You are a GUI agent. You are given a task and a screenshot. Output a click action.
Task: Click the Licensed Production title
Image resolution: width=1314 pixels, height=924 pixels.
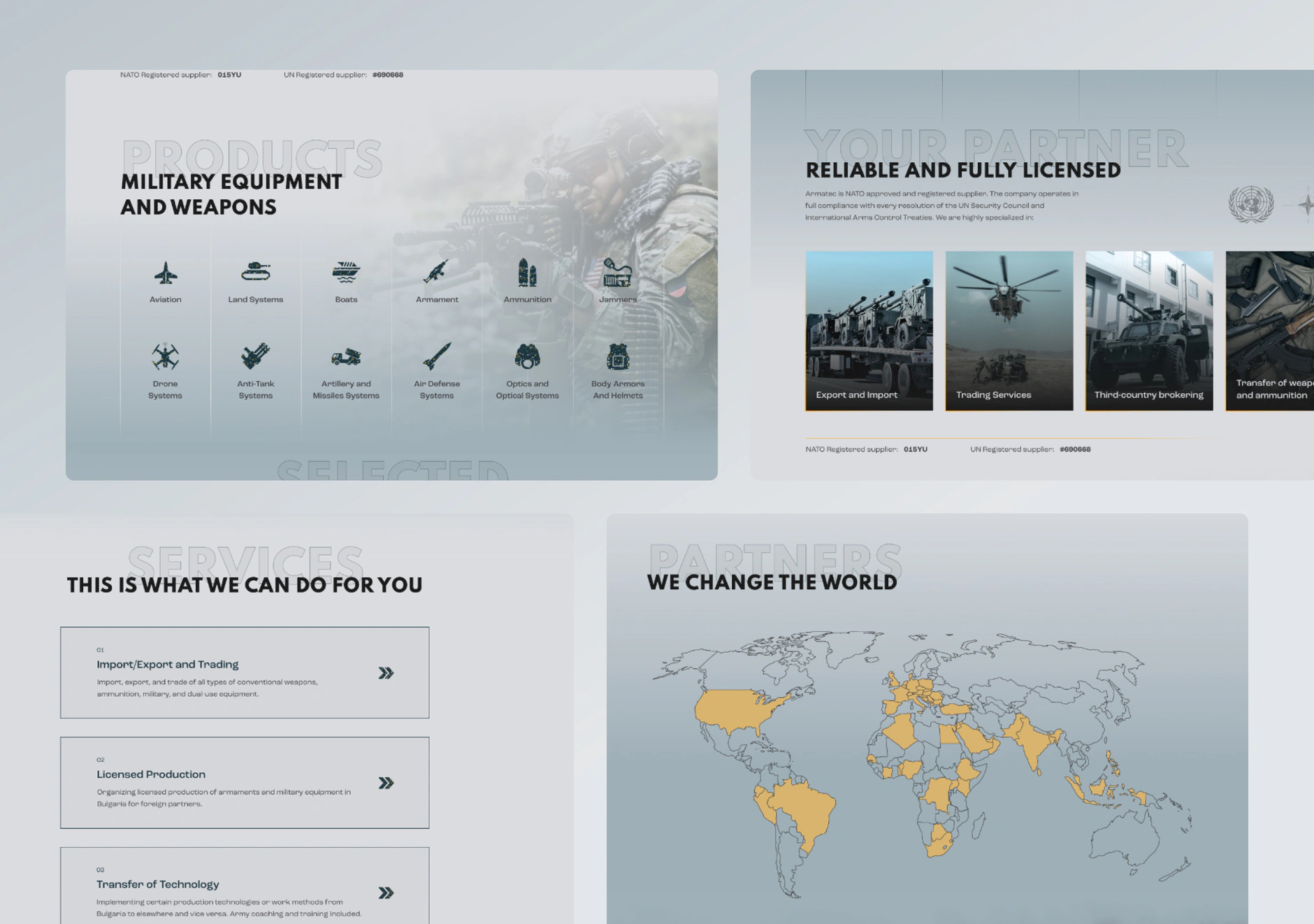coord(151,774)
